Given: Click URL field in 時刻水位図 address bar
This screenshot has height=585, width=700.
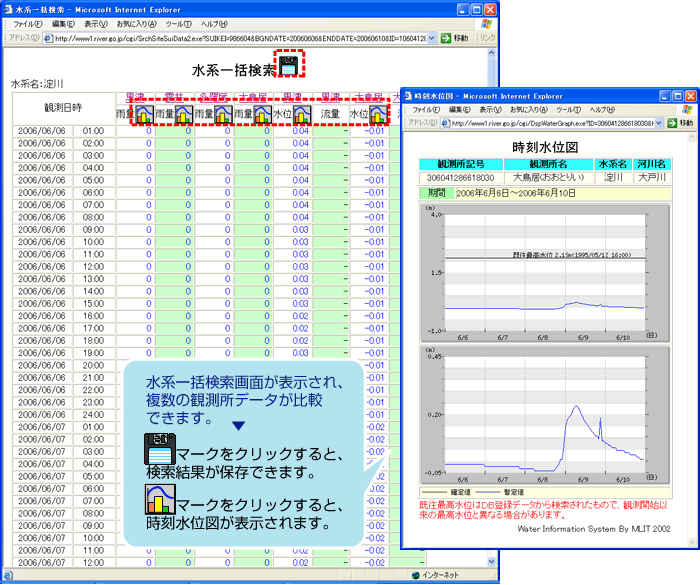Looking at the screenshot, I should point(550,123).
